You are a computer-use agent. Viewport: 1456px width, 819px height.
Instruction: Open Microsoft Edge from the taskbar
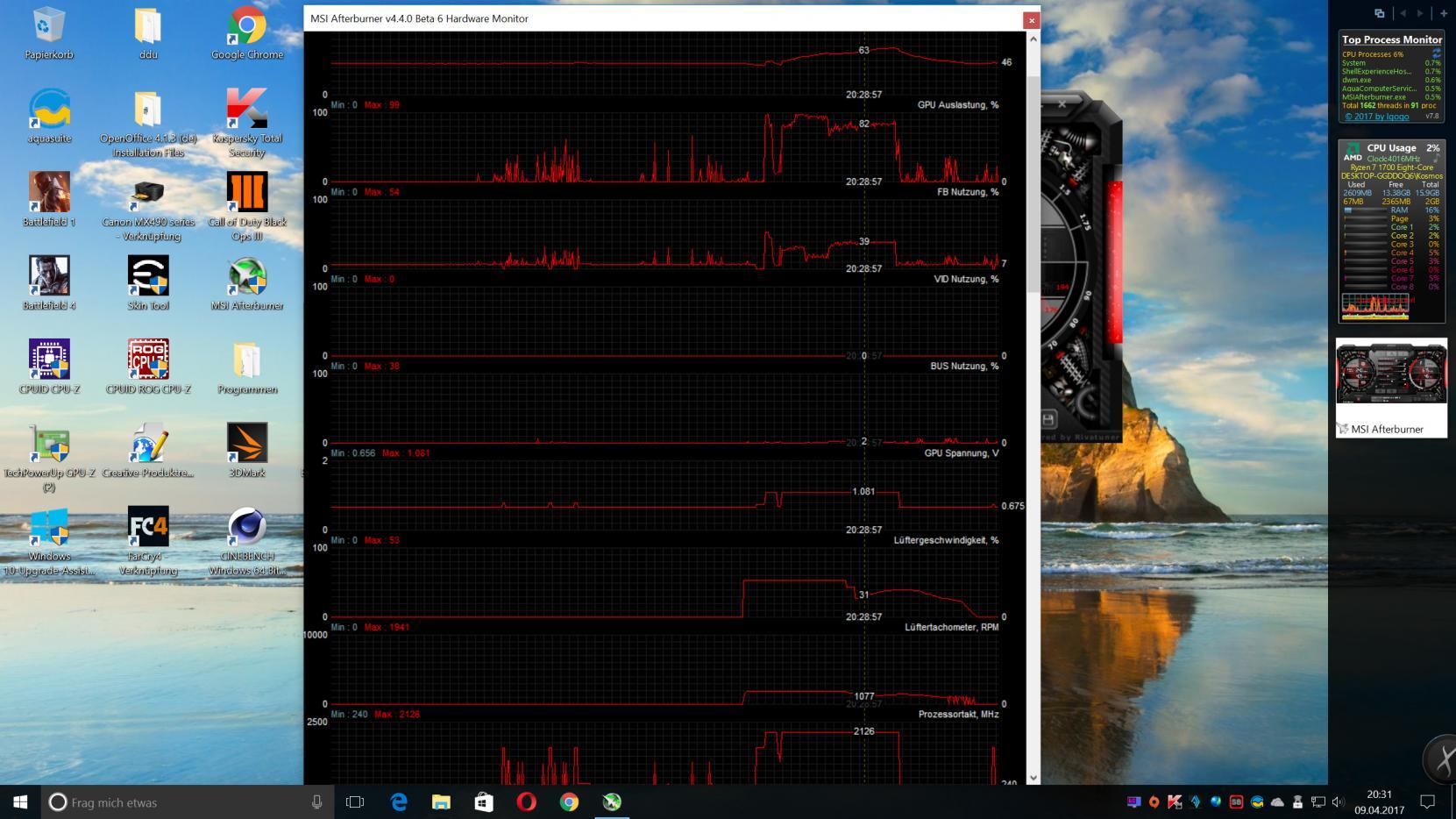pyautogui.click(x=399, y=801)
